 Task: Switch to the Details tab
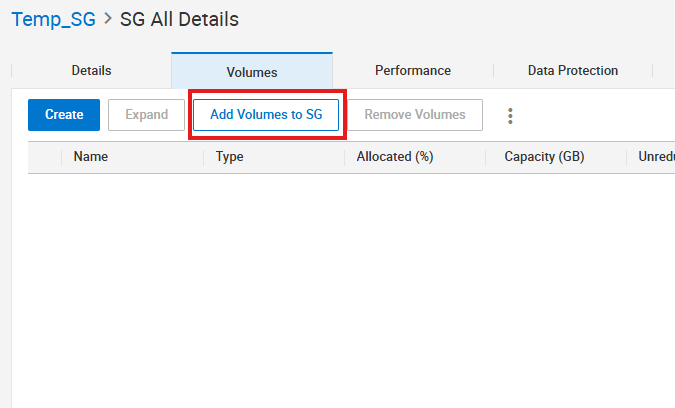(x=91, y=71)
